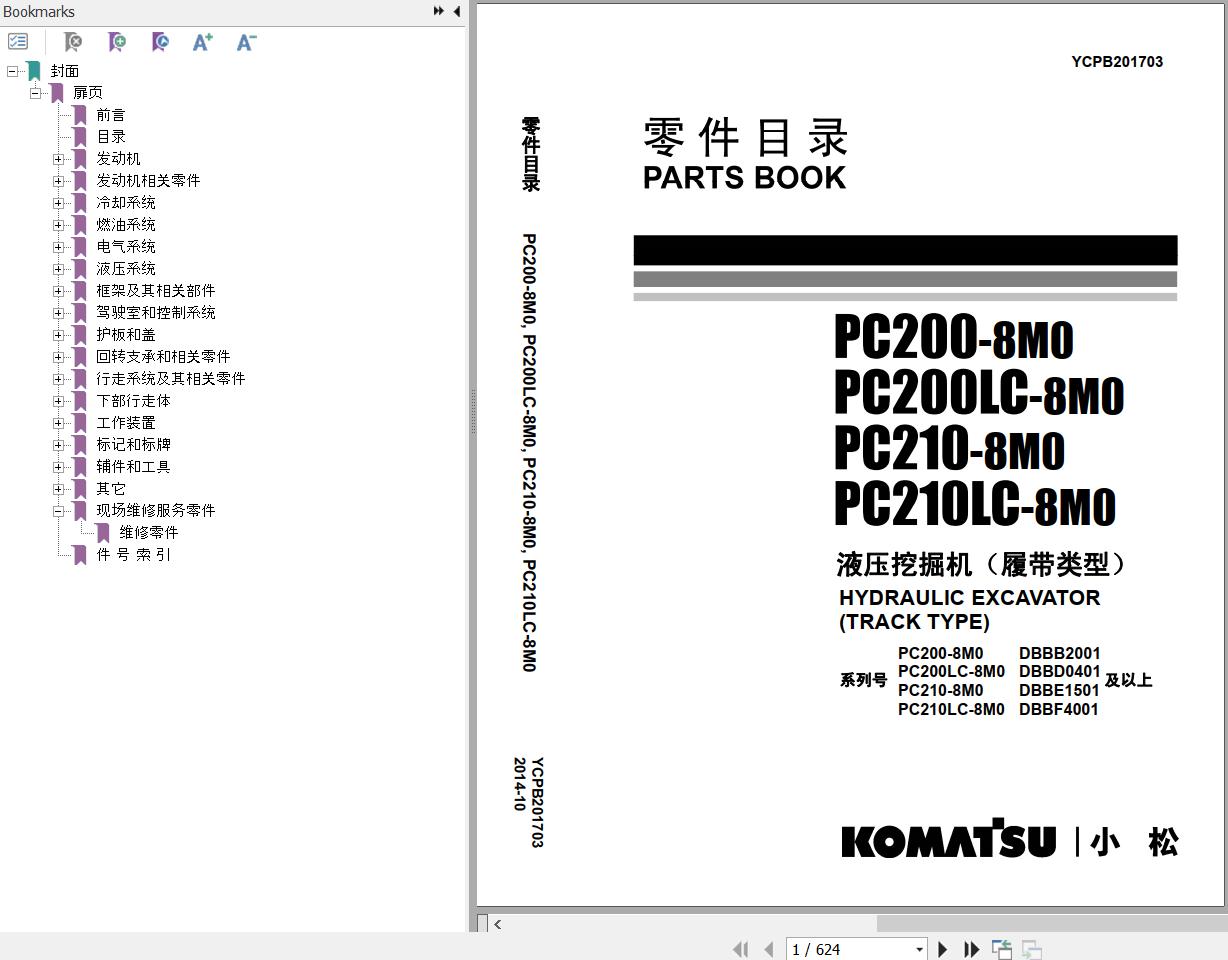This screenshot has width=1228, height=960.
Task: Open the page number dropdown arrow
Action: (919, 949)
